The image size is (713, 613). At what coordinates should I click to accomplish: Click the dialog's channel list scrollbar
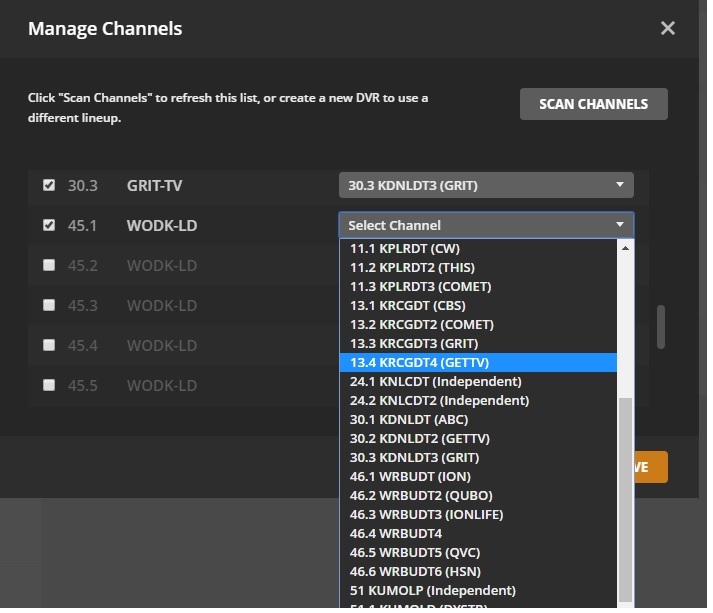[661, 327]
